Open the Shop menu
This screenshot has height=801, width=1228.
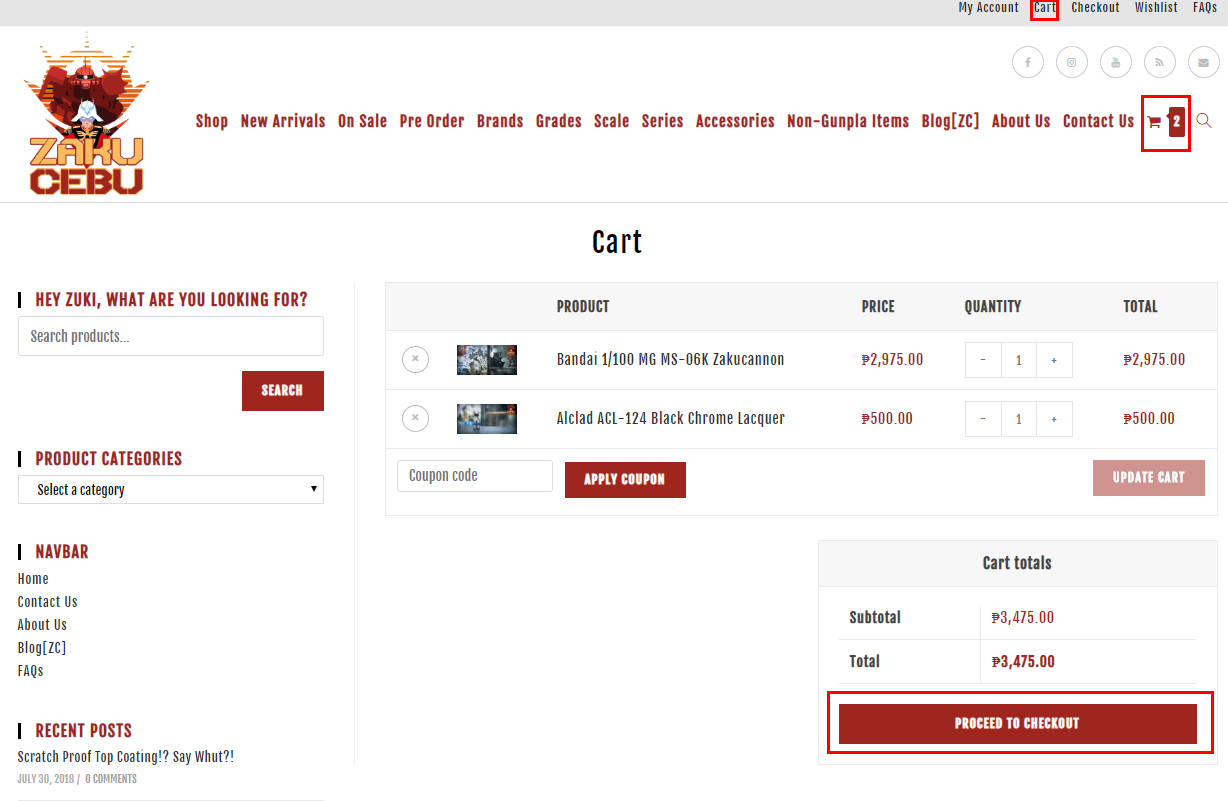[212, 121]
